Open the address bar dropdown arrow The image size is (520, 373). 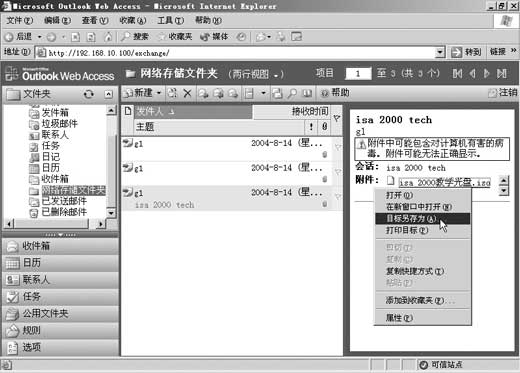click(440, 52)
